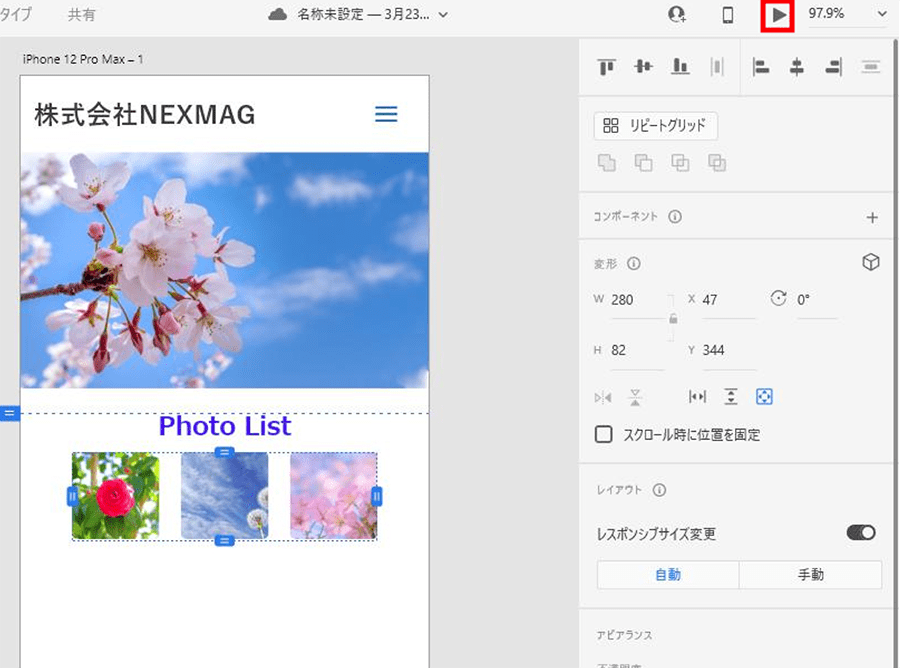The image size is (900, 668).
Task: Switch to the 共有 tab
Action: (81, 14)
